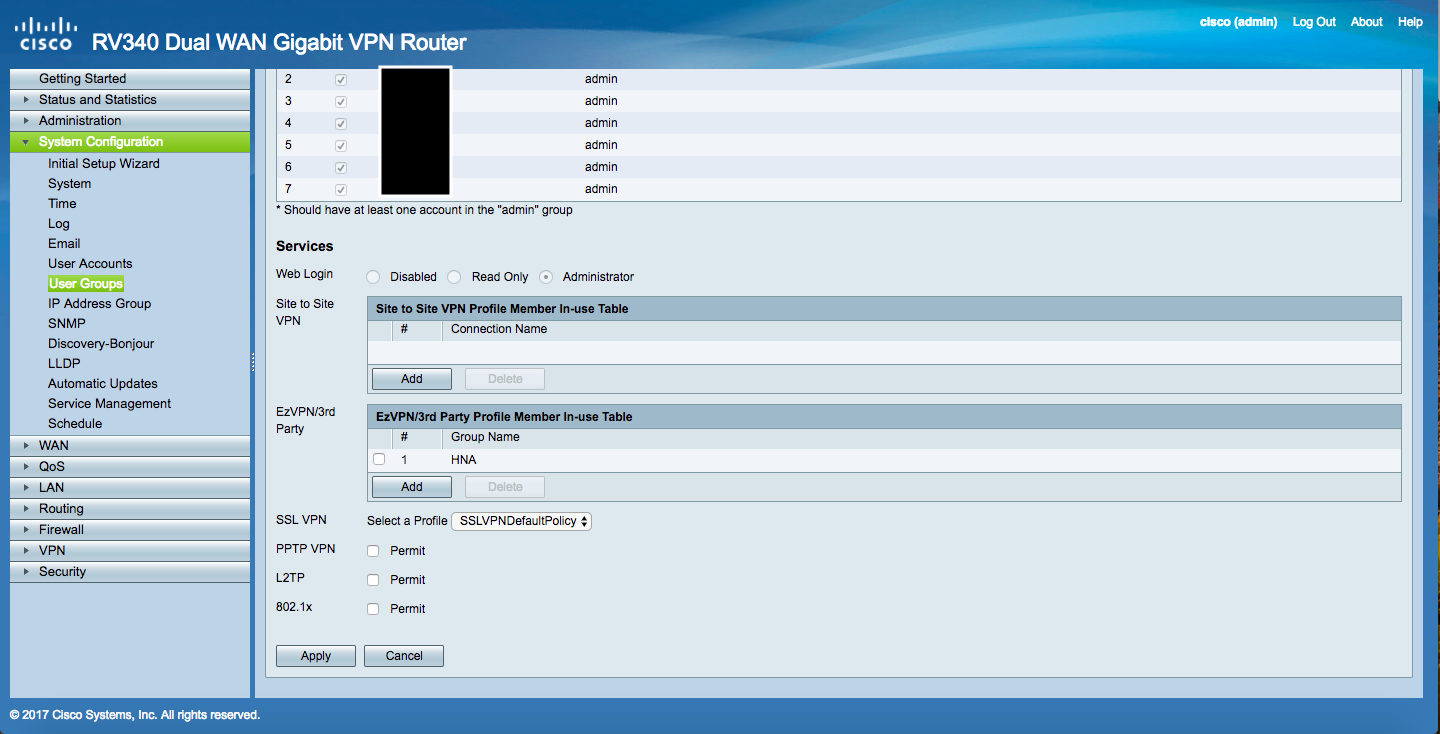This screenshot has height=734, width=1440.
Task: Click Delete in EzVPN/3rd Party table
Action: pos(505,487)
